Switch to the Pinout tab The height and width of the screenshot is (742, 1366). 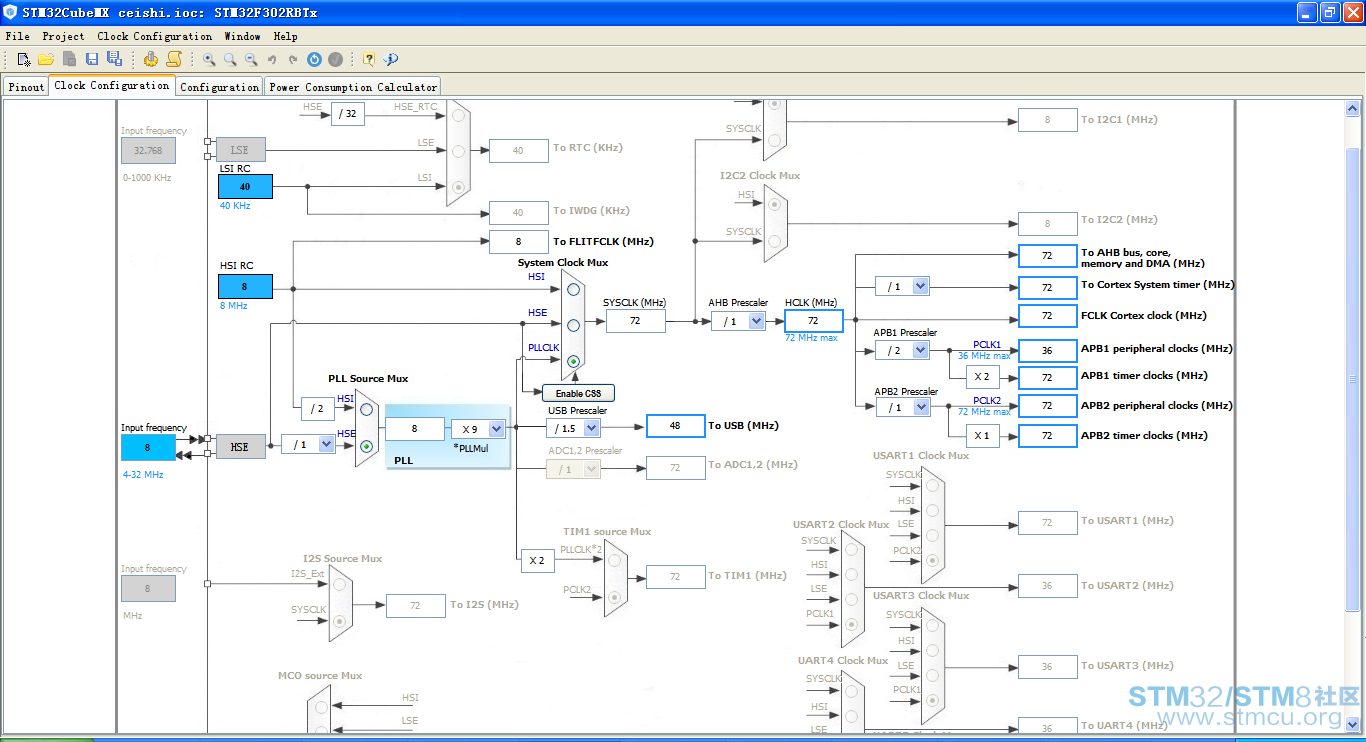[26, 87]
